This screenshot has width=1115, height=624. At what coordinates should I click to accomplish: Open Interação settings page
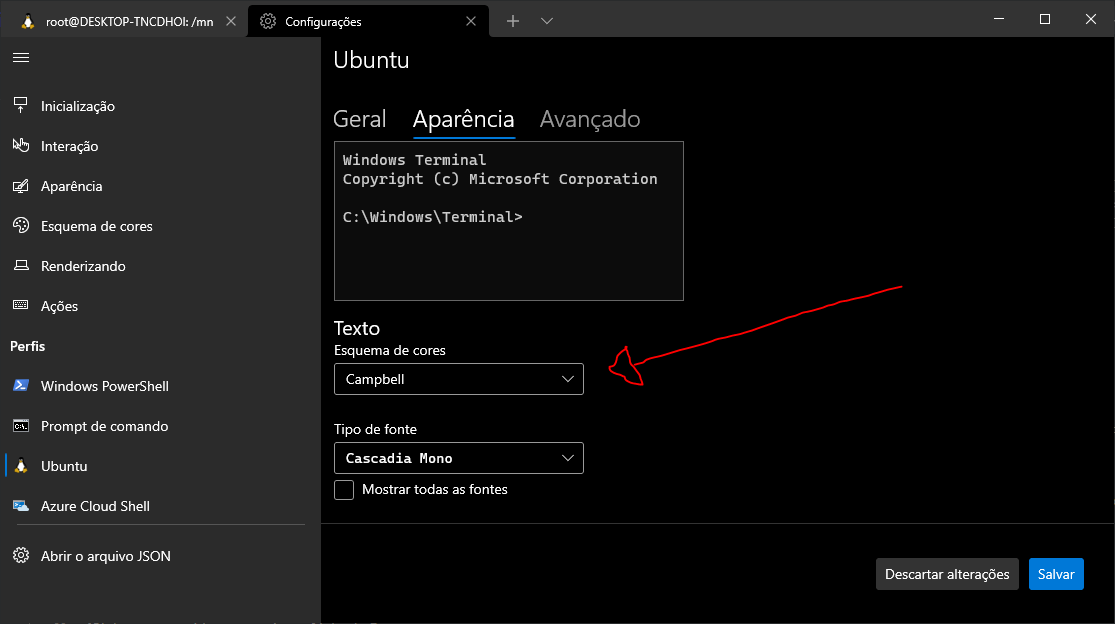[x=160, y=146]
